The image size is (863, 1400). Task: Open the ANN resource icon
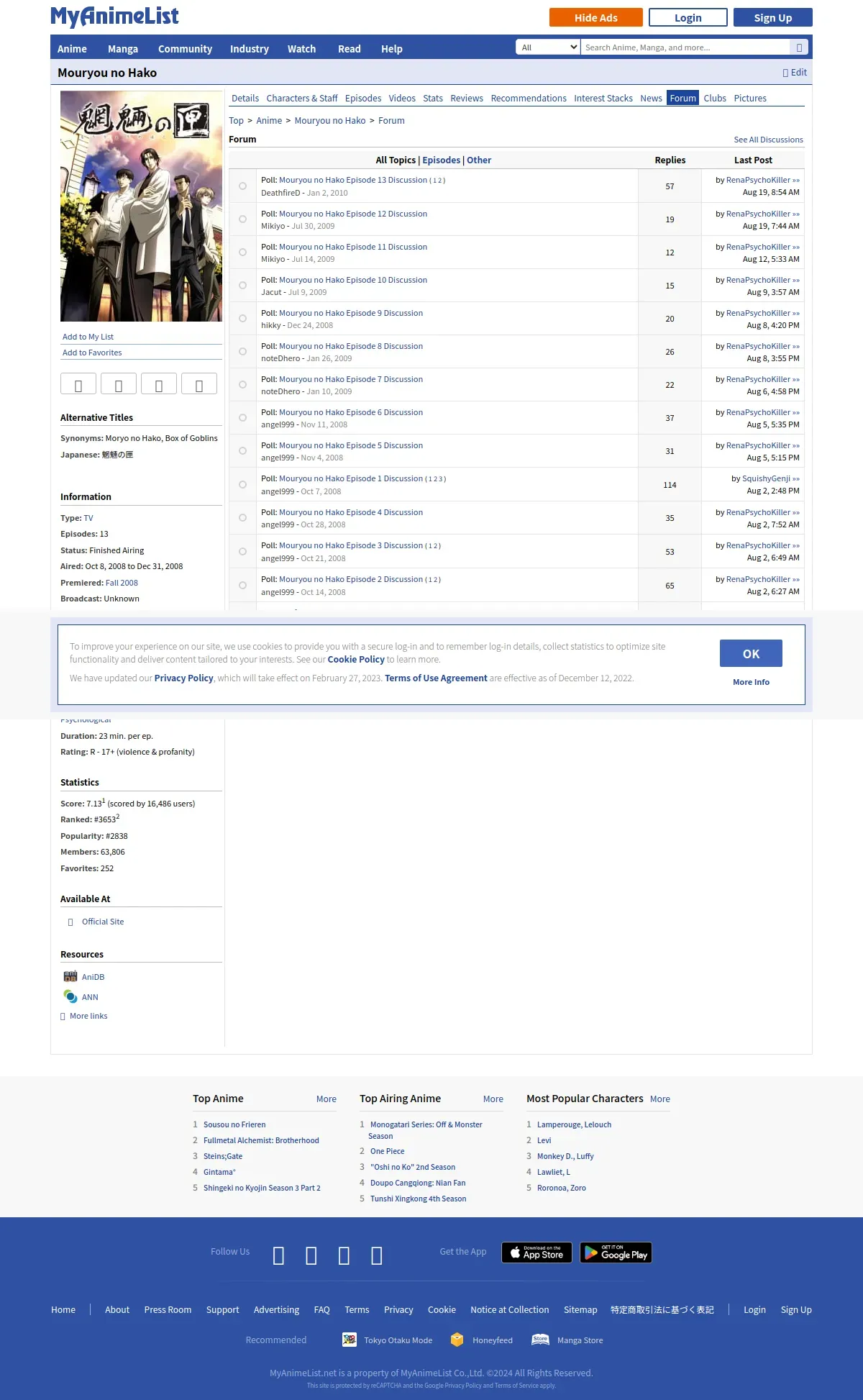[70, 996]
